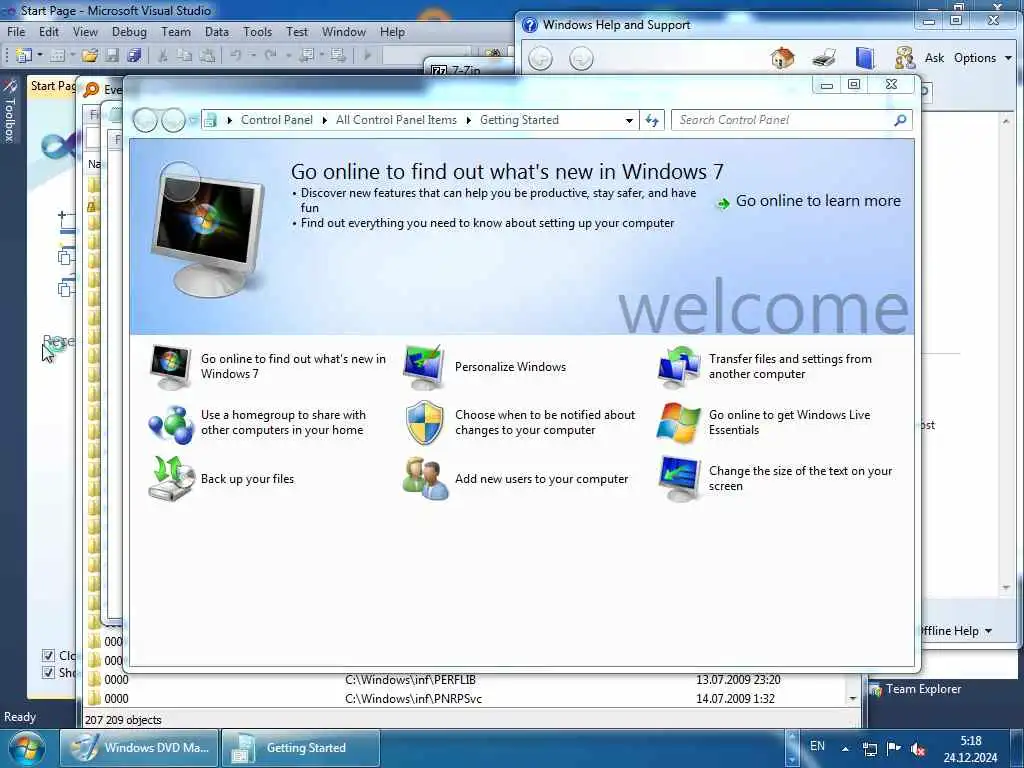Click Ask in Help and Support toolbar
Screen dimensions: 1024x768
click(x=934, y=58)
